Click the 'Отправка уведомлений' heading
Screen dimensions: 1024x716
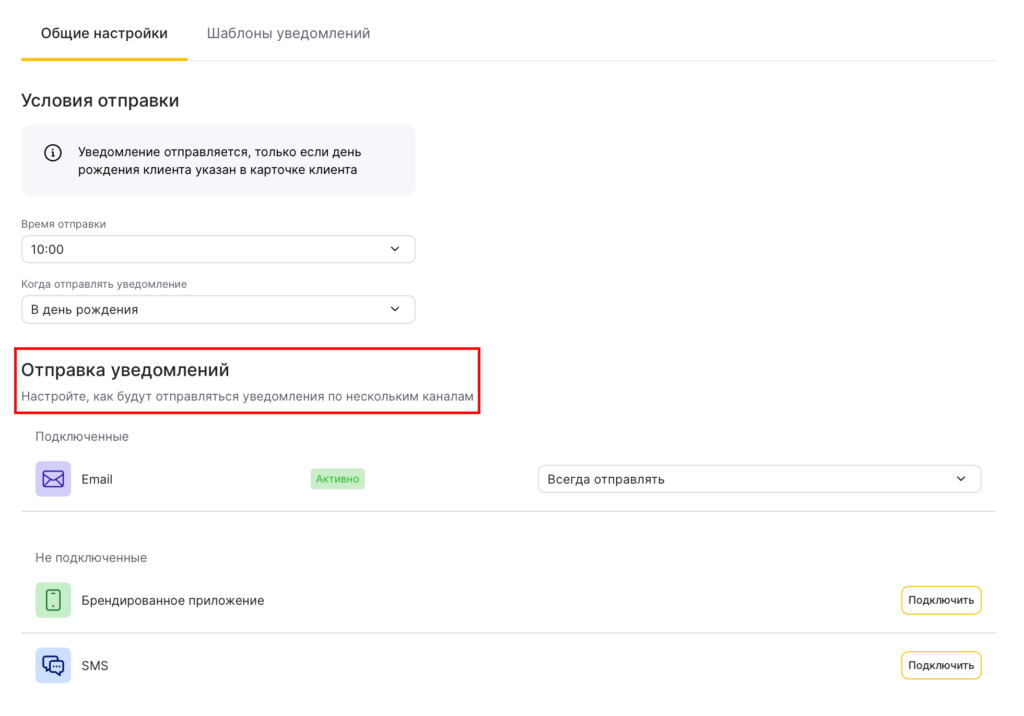(x=125, y=370)
